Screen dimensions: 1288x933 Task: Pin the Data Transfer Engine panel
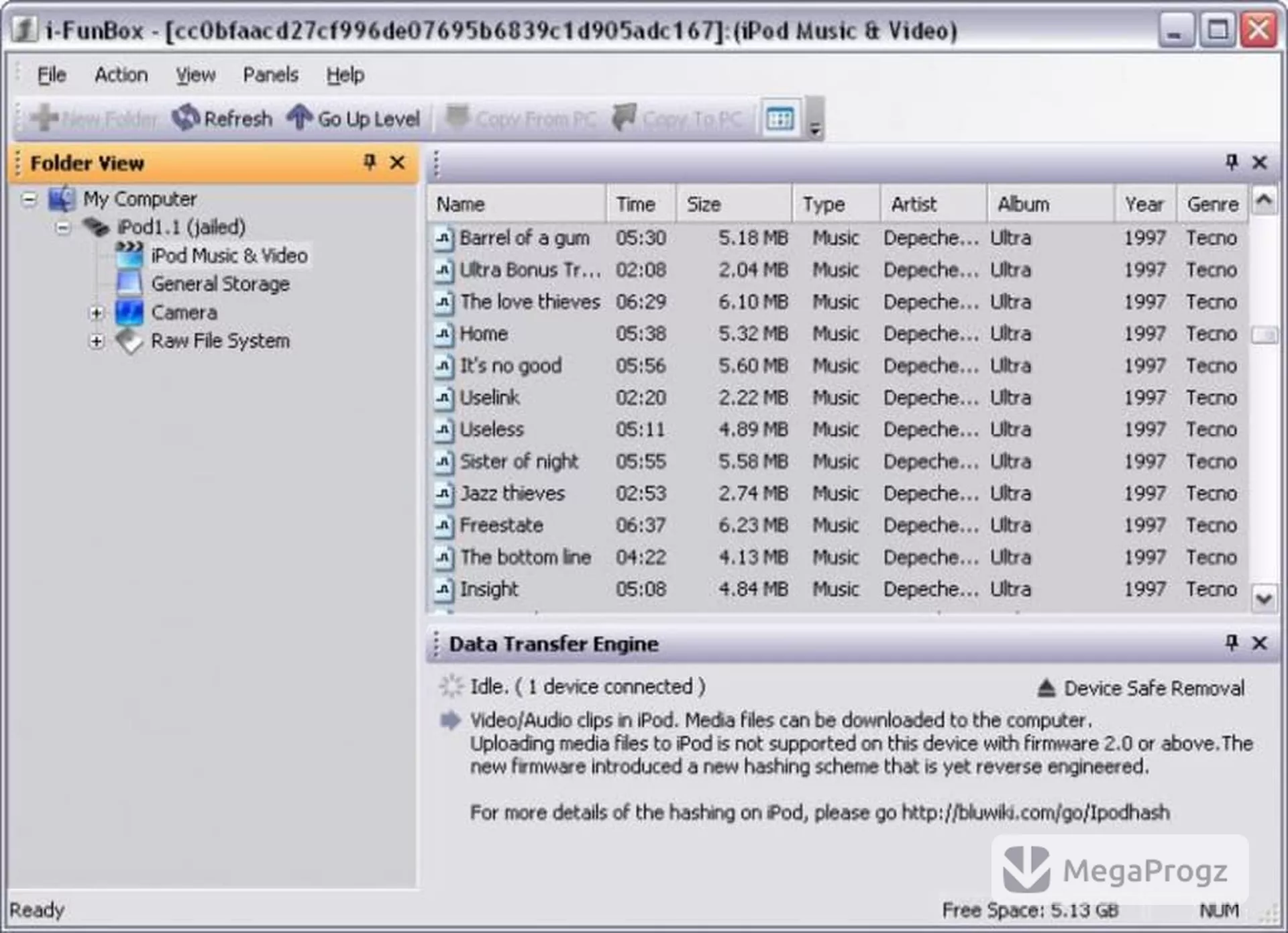point(1232,642)
